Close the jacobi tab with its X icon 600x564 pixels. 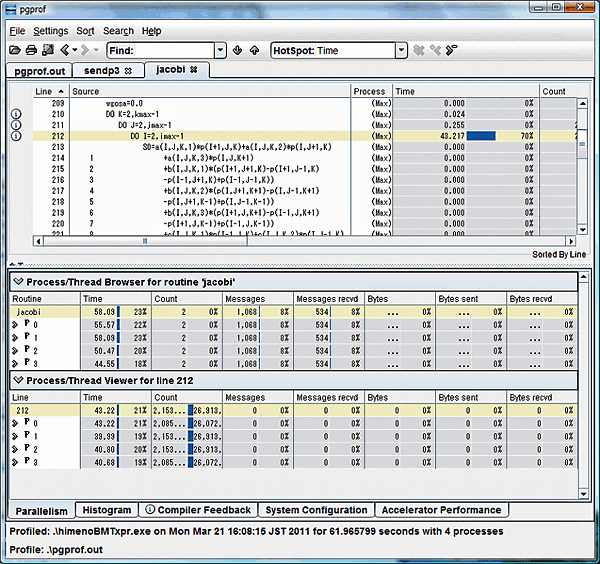point(192,70)
